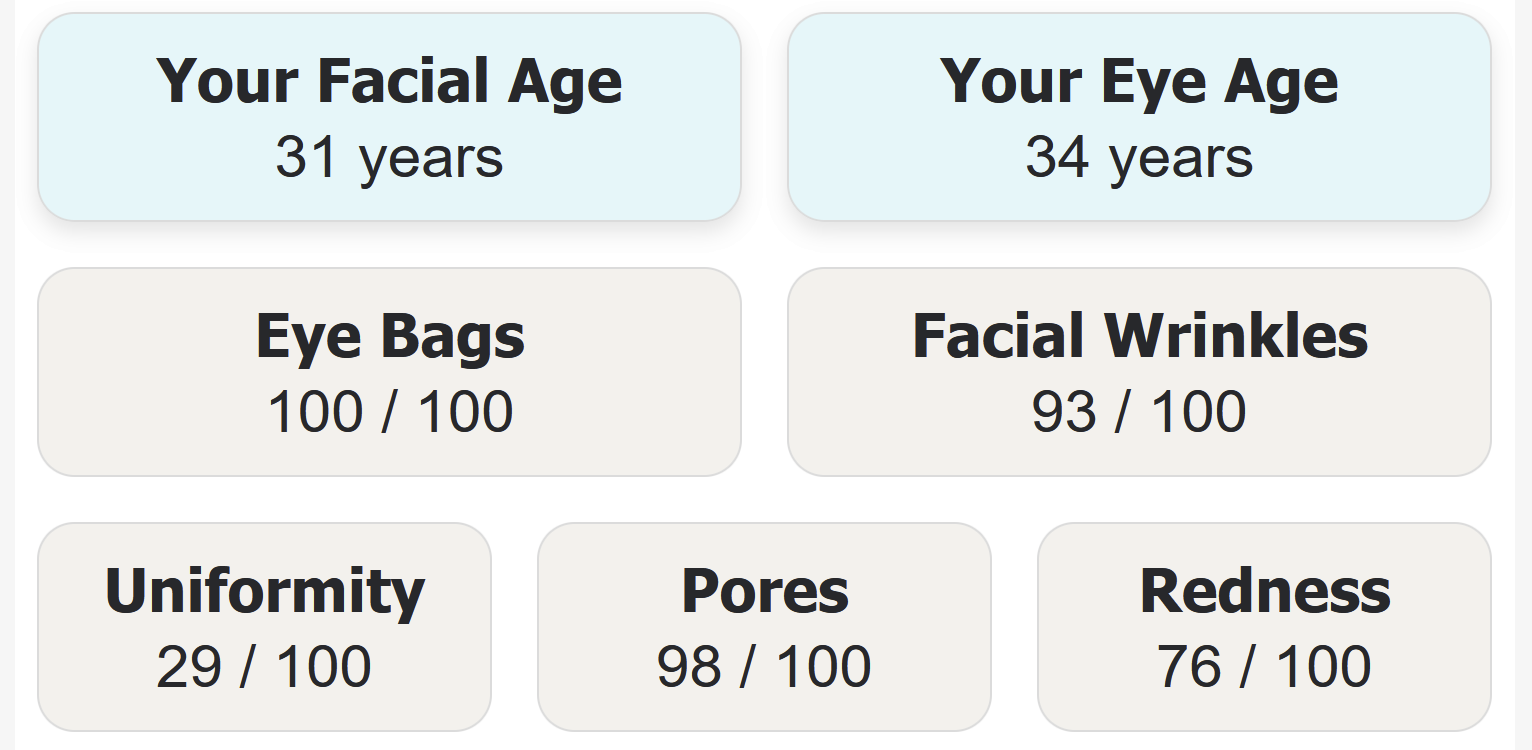Select the Facial Wrinkles heading text

pyautogui.click(x=1140, y=336)
